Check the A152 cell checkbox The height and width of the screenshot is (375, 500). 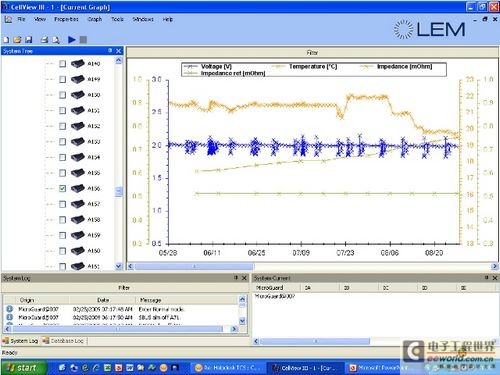click(62, 126)
